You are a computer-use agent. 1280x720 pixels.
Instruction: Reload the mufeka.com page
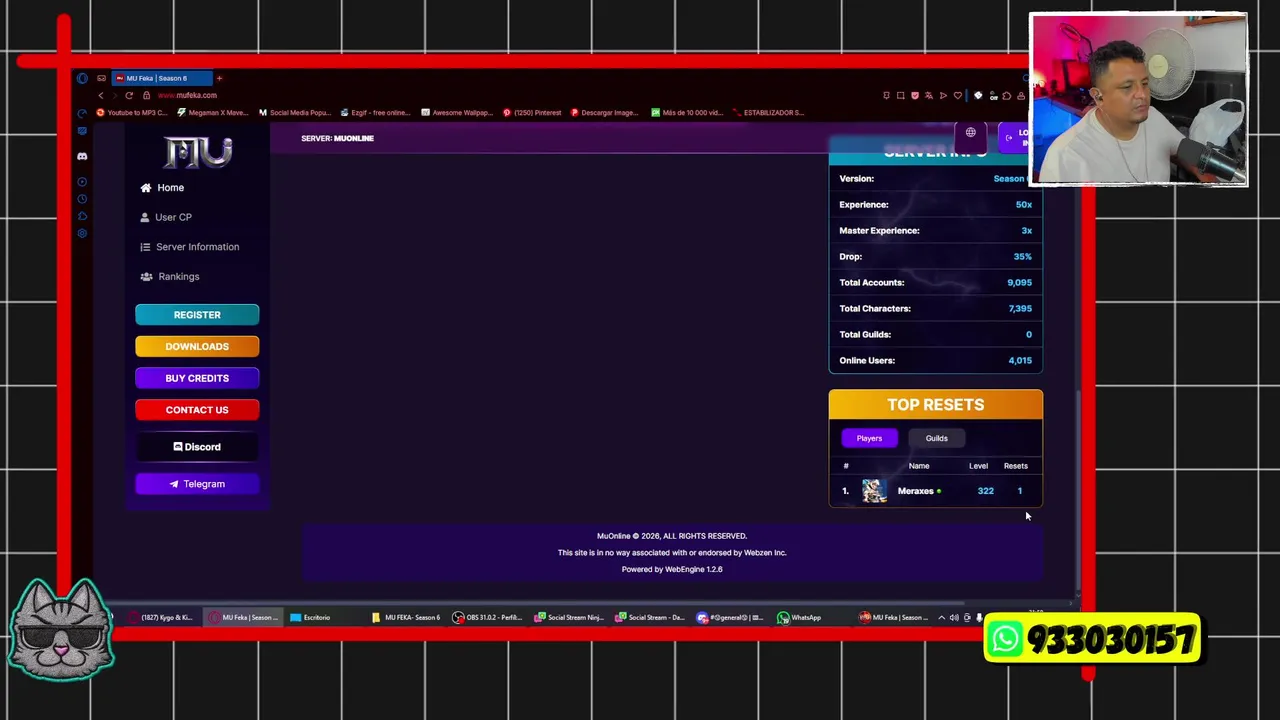pos(129,95)
